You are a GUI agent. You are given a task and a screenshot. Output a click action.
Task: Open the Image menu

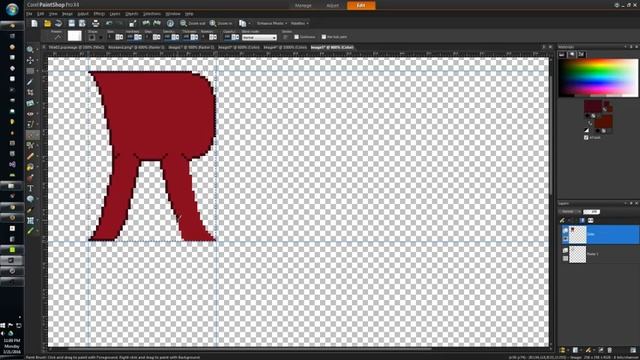(67, 14)
